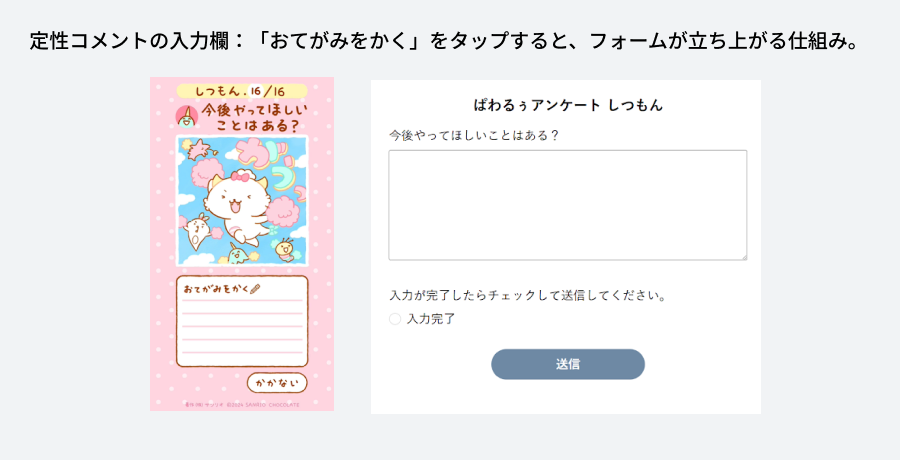Click the ぱわるぅアンケート しつもん form heading
This screenshot has width=900, height=460.
[x=567, y=105]
